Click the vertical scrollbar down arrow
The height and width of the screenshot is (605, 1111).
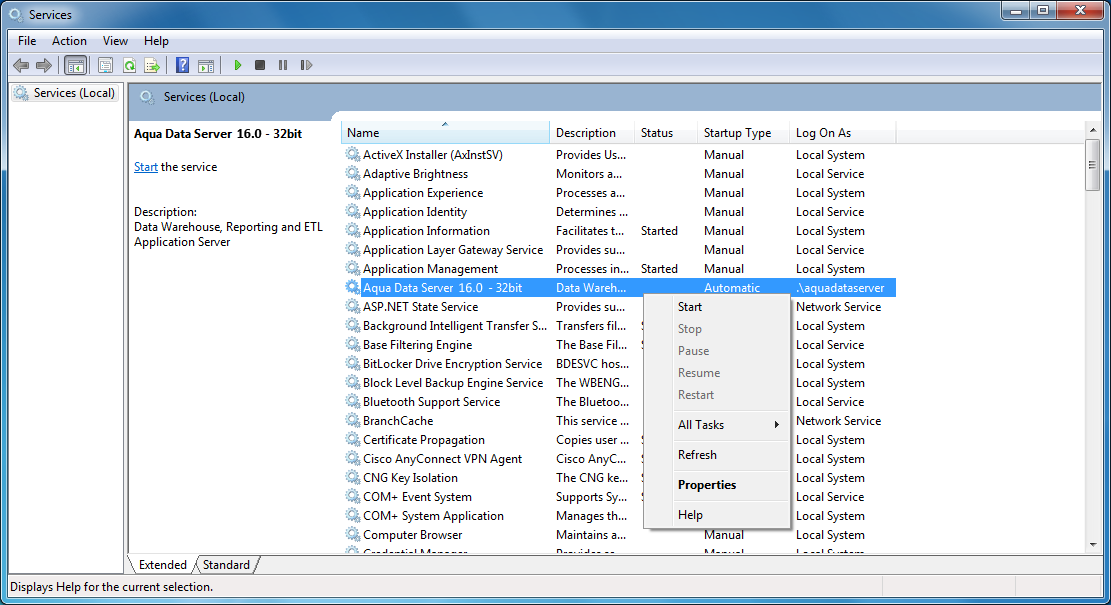pos(1093,545)
